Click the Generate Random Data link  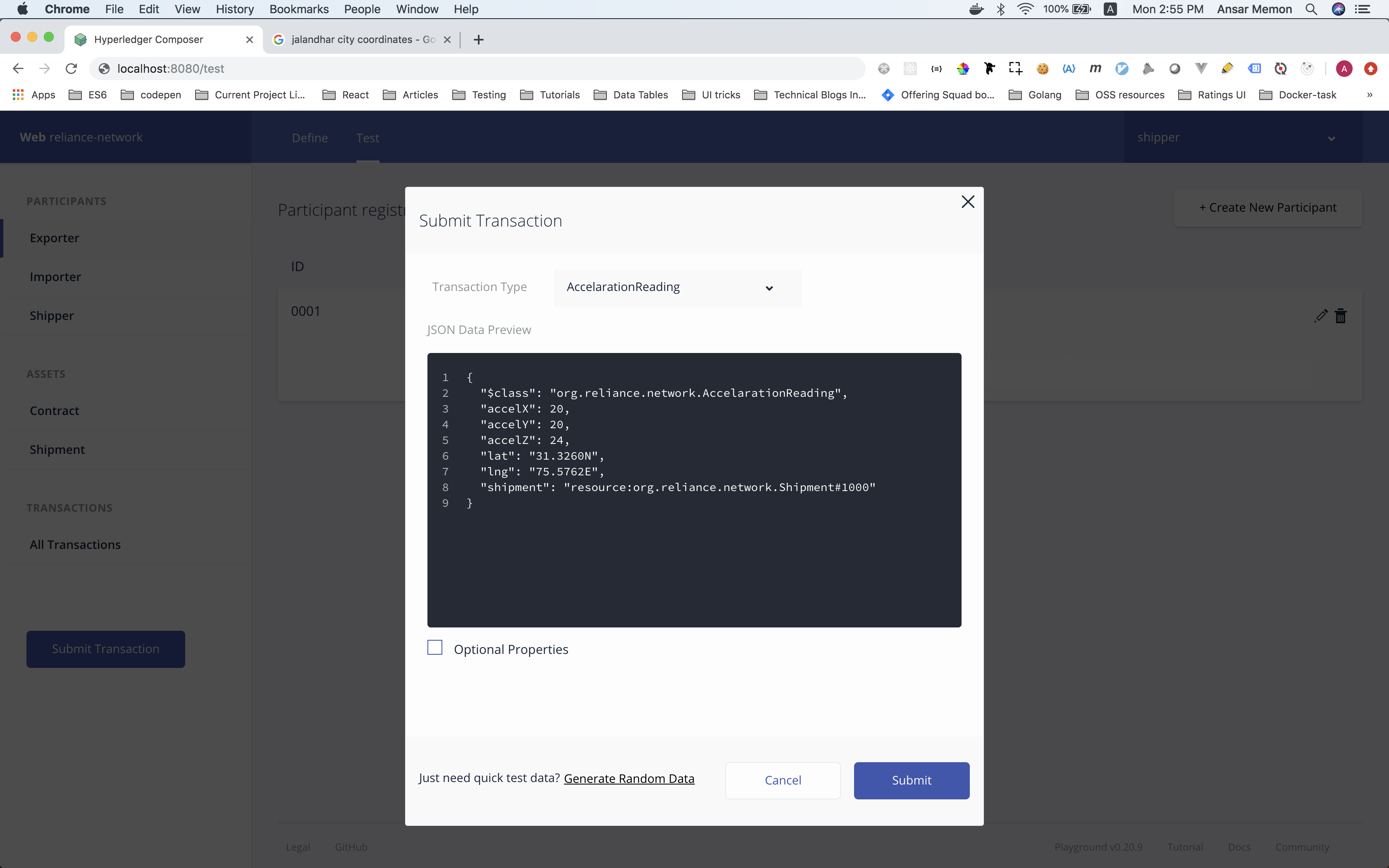coord(629,778)
